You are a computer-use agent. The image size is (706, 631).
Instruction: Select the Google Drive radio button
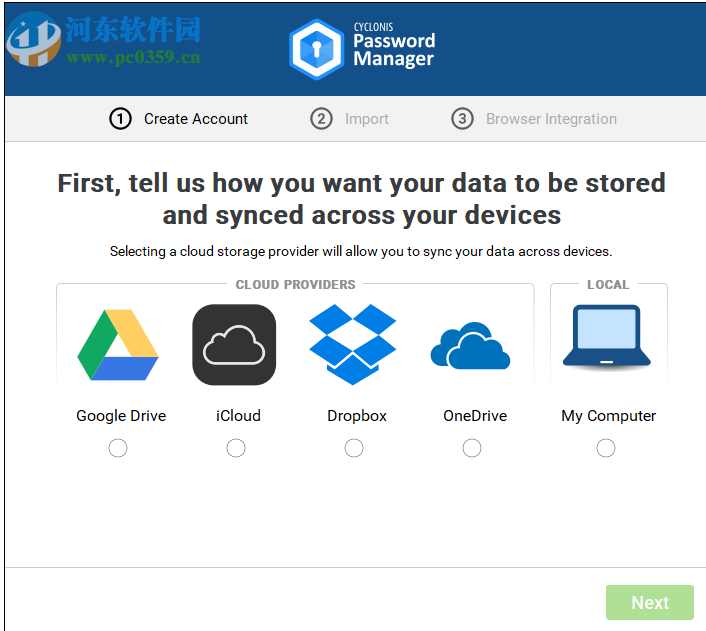118,448
